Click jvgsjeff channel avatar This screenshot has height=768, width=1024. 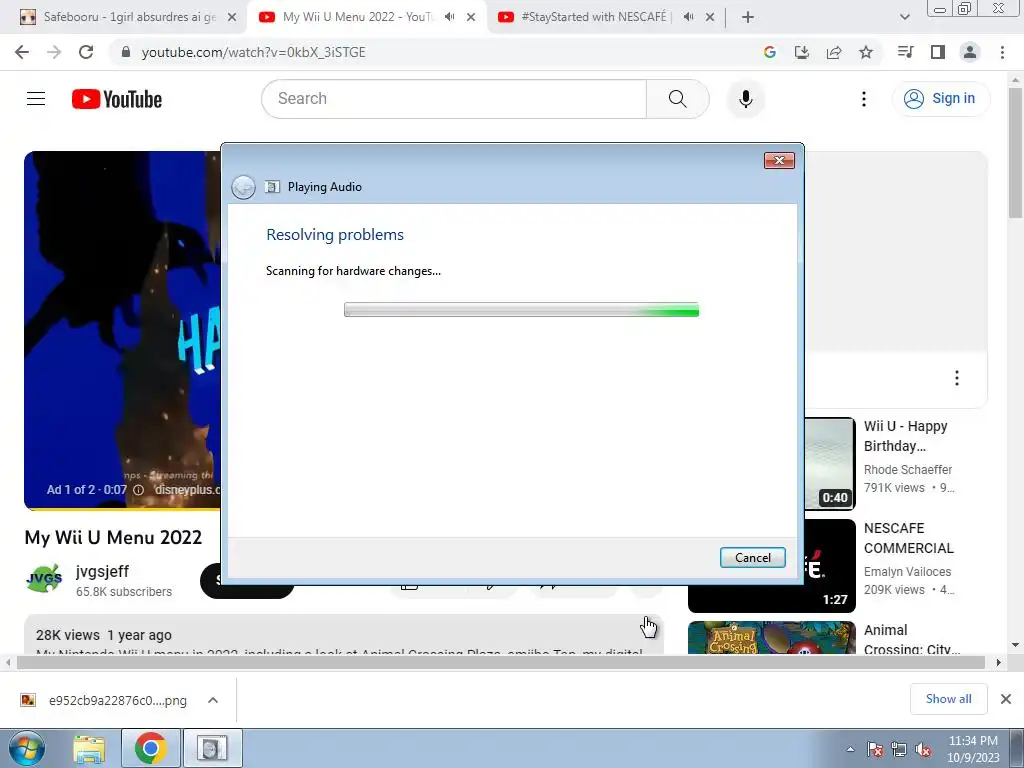click(x=44, y=579)
